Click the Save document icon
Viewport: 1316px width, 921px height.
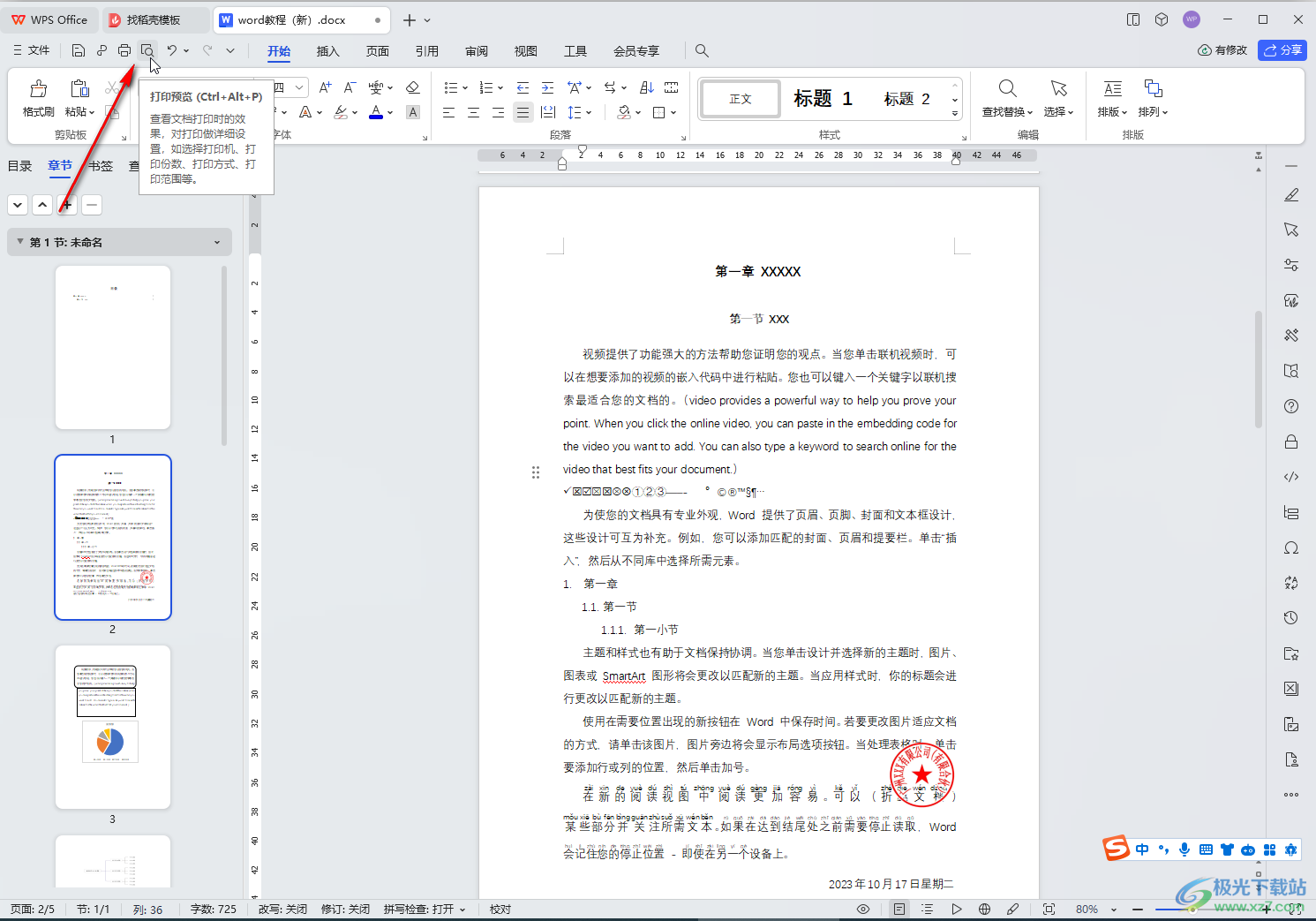(x=79, y=50)
